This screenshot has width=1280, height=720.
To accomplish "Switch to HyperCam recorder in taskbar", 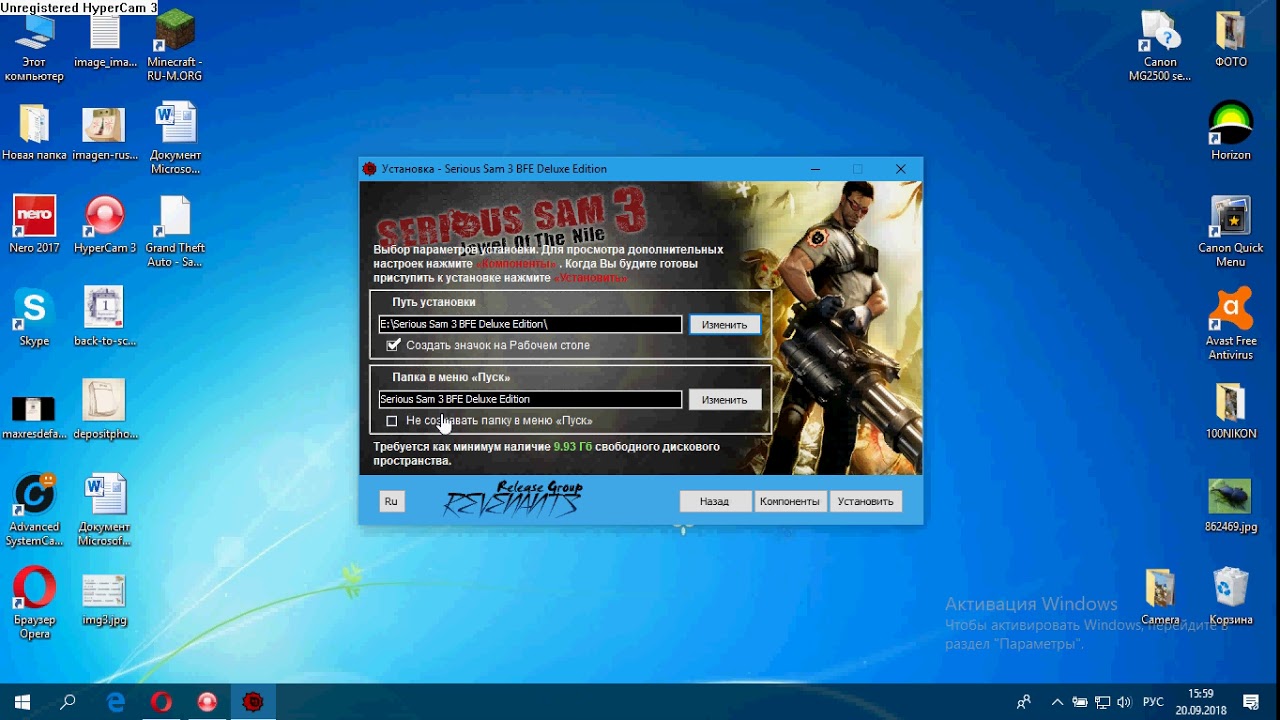I will (207, 702).
